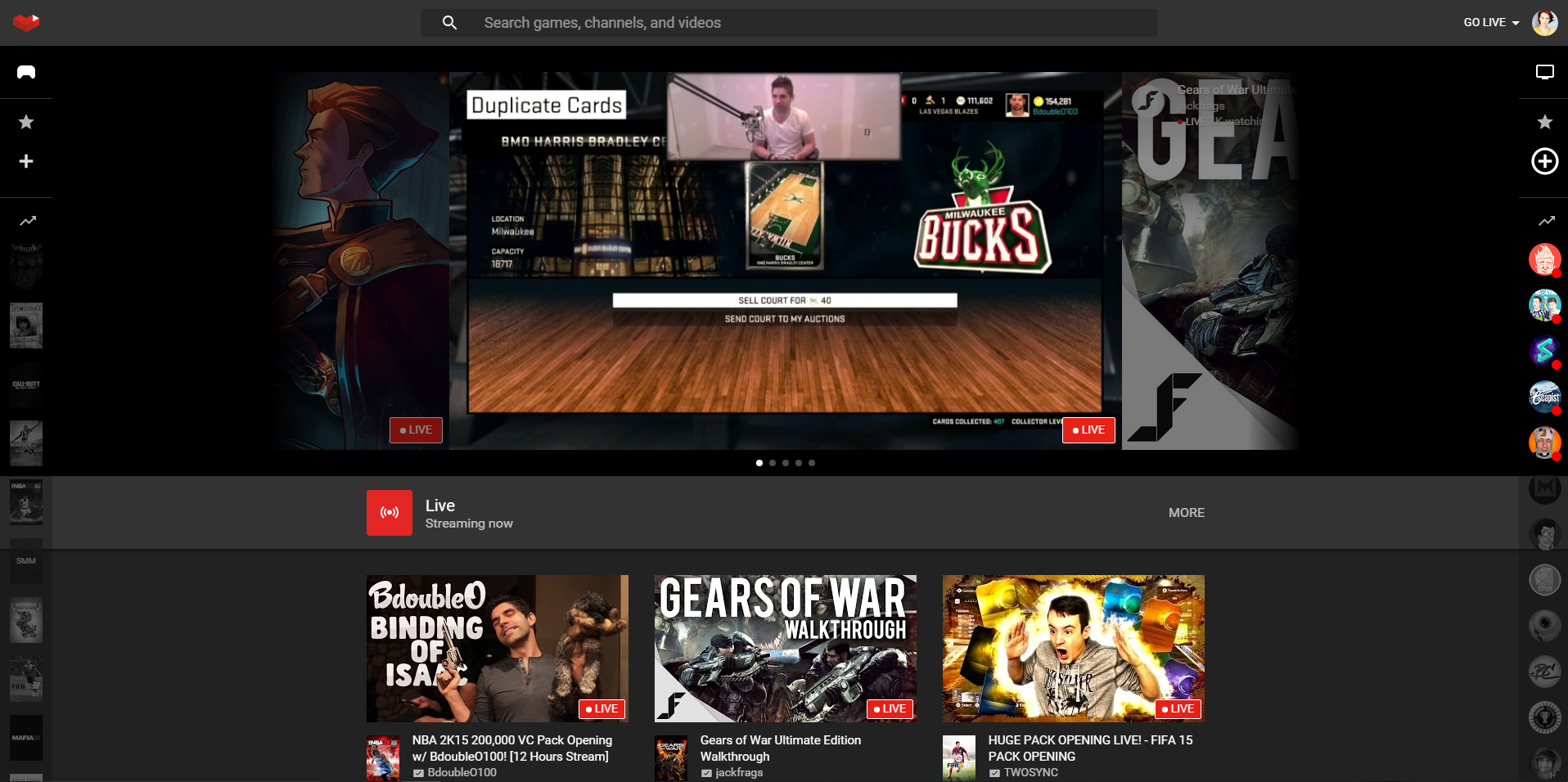Open SMM game in left sidebar

[26, 561]
